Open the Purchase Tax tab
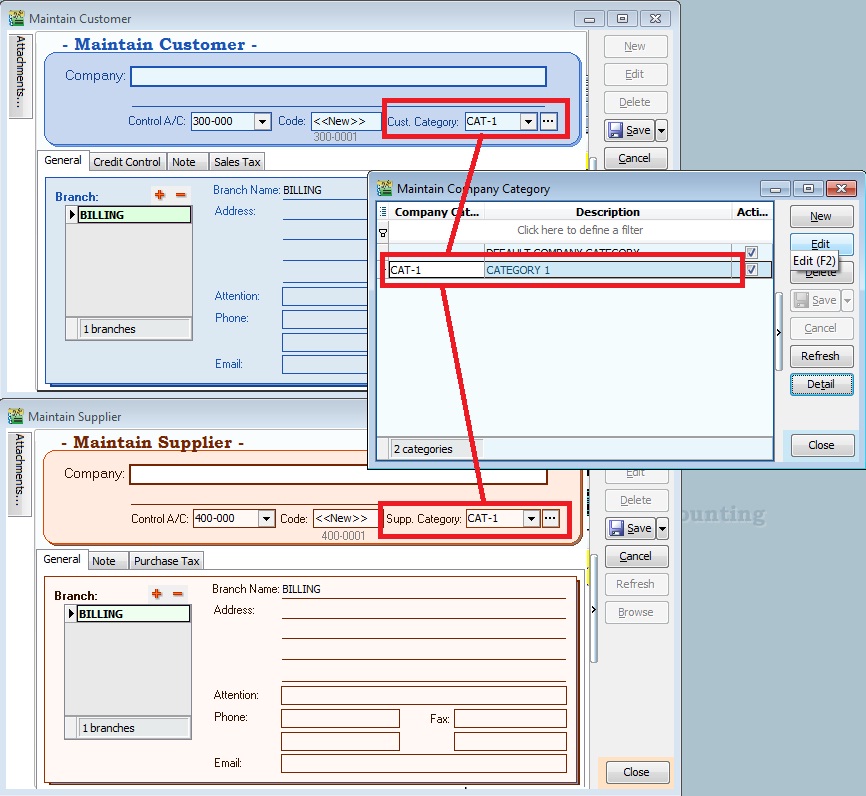Screen dimensions: 866x796 167,561
